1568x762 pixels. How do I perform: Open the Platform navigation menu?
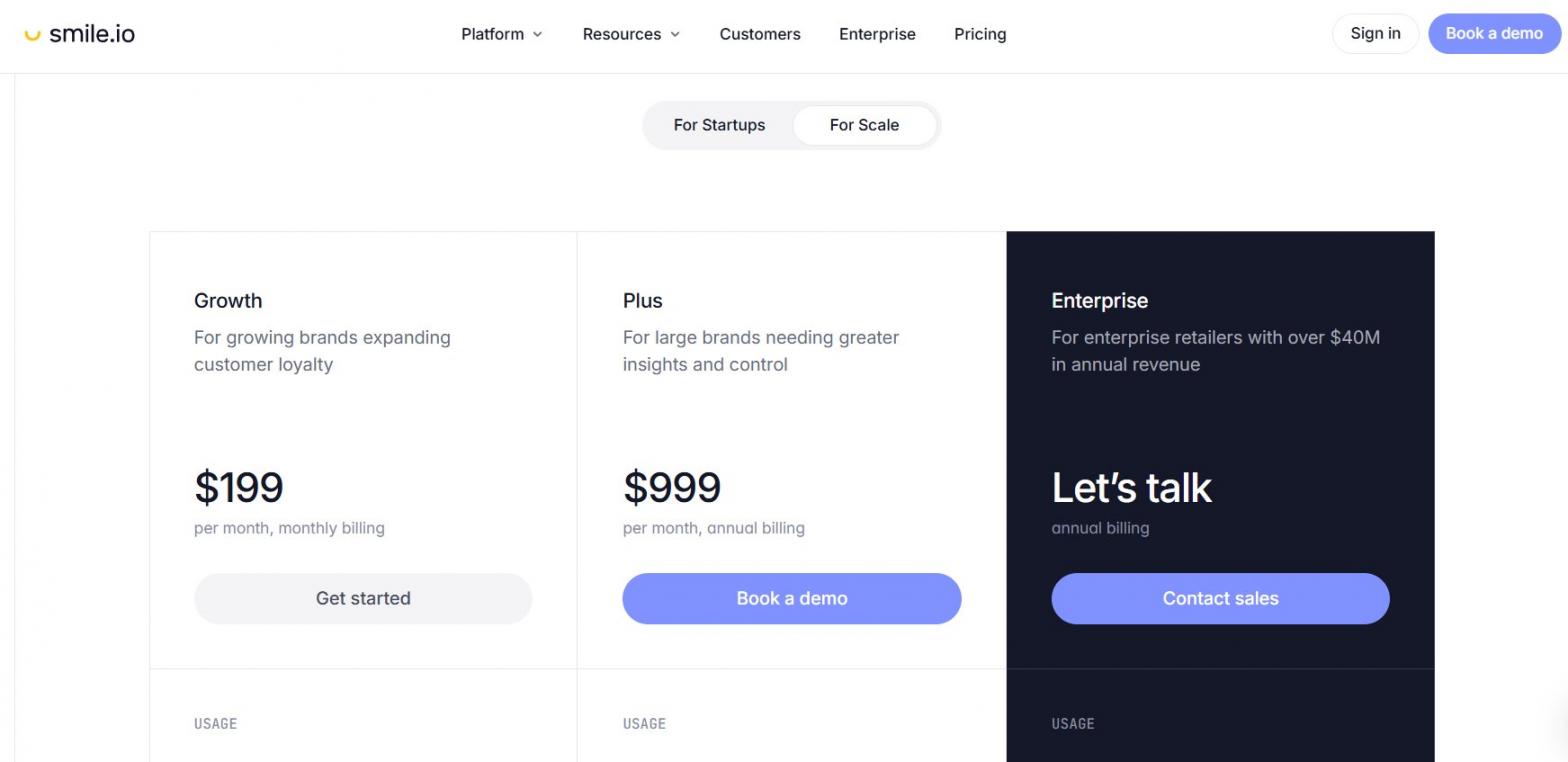502,34
